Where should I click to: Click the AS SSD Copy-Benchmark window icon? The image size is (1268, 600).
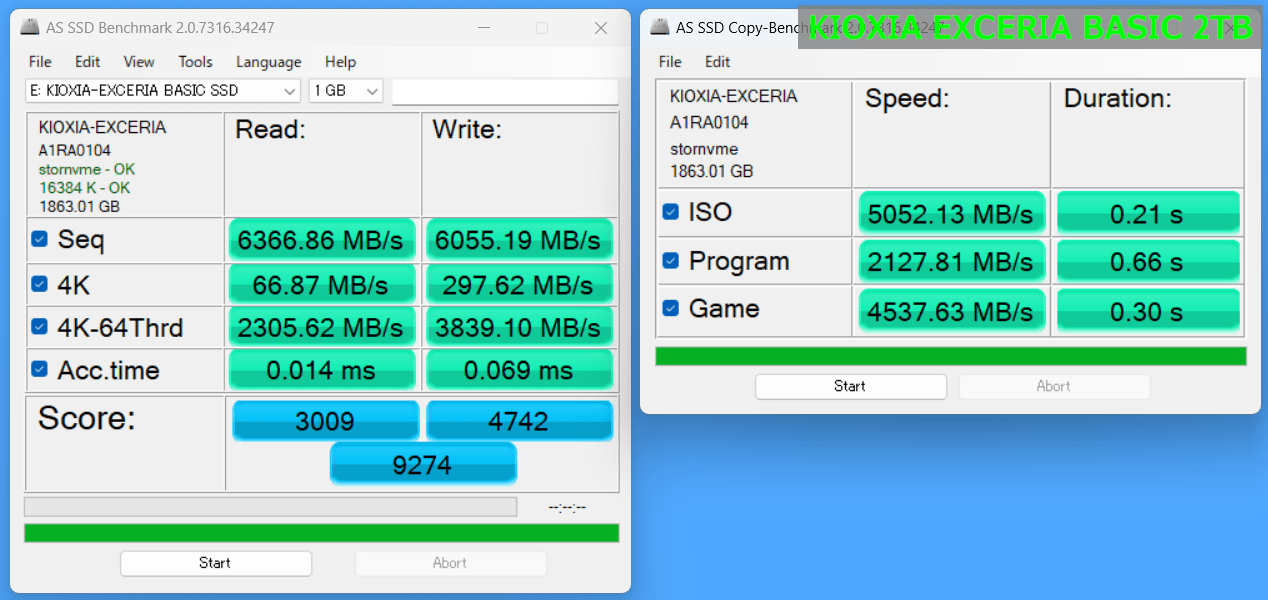[660, 27]
